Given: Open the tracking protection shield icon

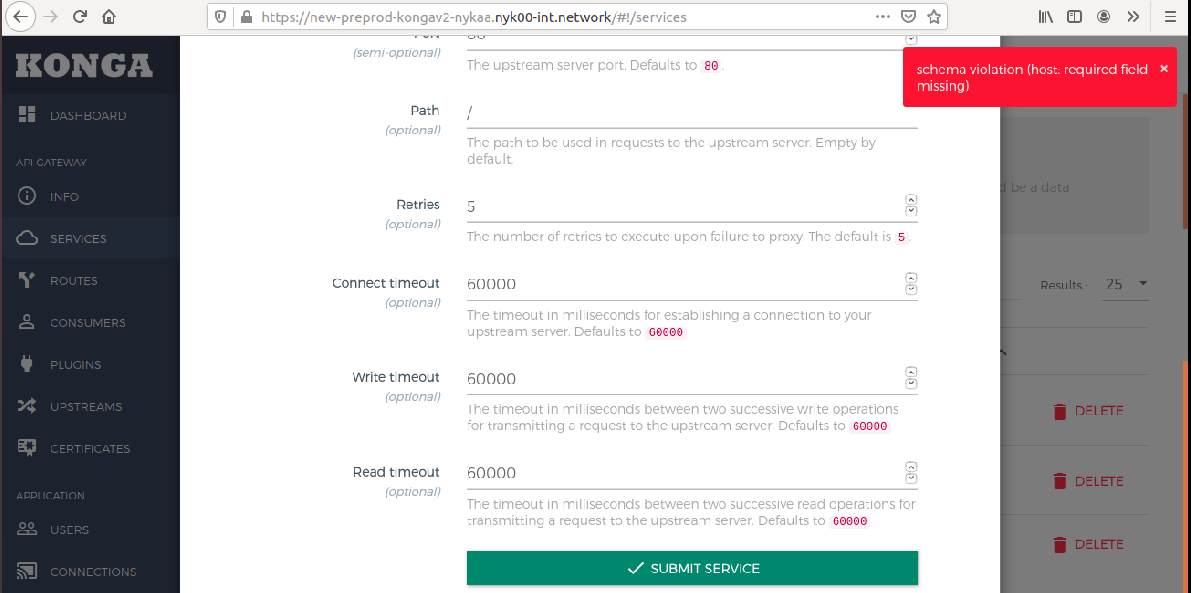Looking at the screenshot, I should point(219,16).
